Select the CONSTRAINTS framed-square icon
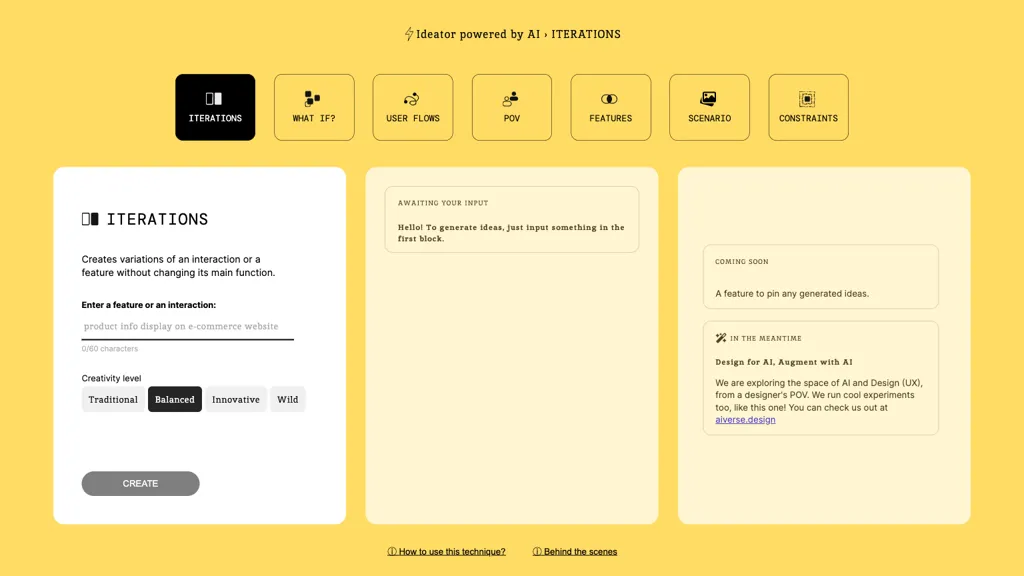The height and width of the screenshot is (576, 1024). tap(808, 97)
